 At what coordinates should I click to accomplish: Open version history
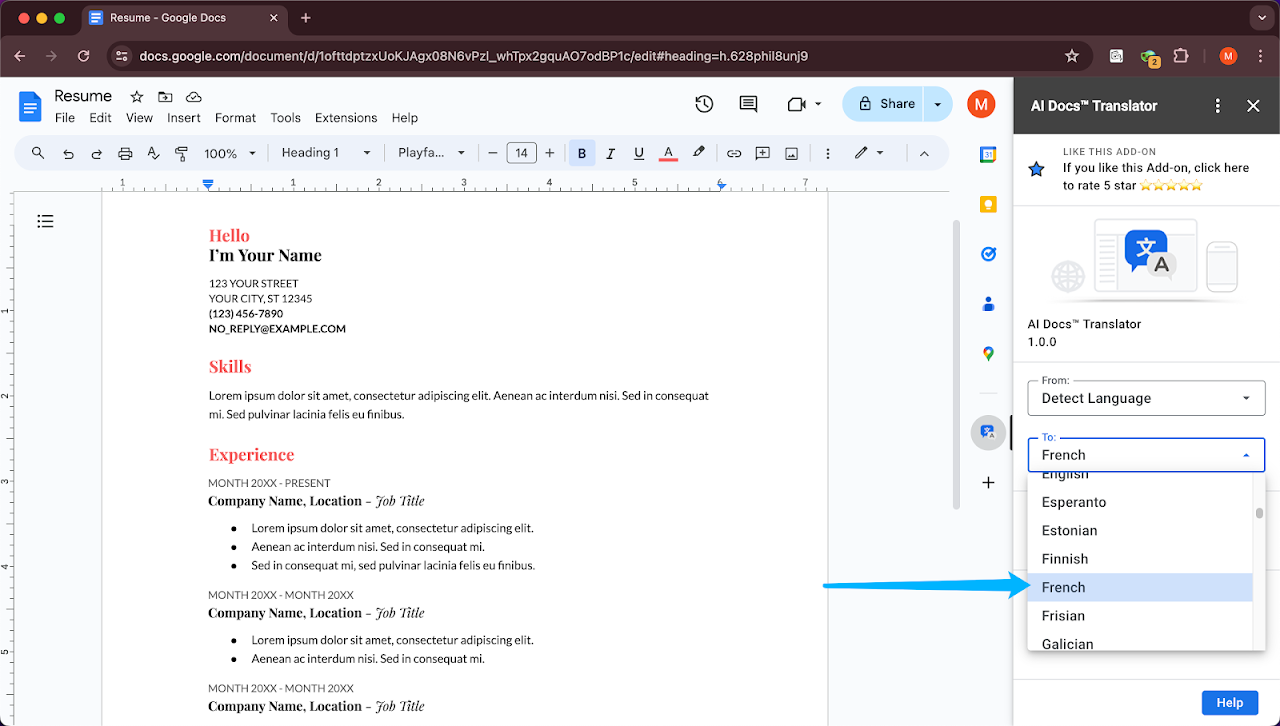click(704, 104)
